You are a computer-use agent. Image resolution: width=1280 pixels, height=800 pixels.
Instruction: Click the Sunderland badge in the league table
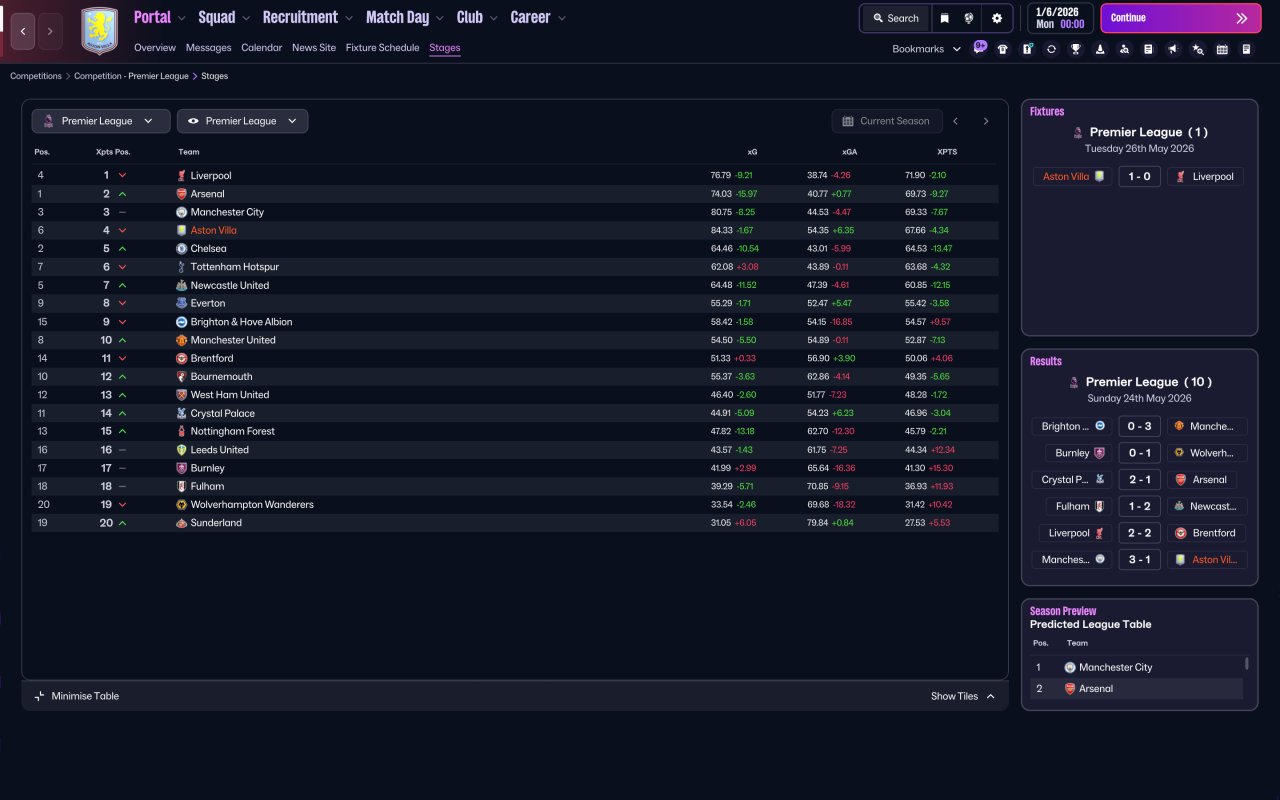[181, 523]
